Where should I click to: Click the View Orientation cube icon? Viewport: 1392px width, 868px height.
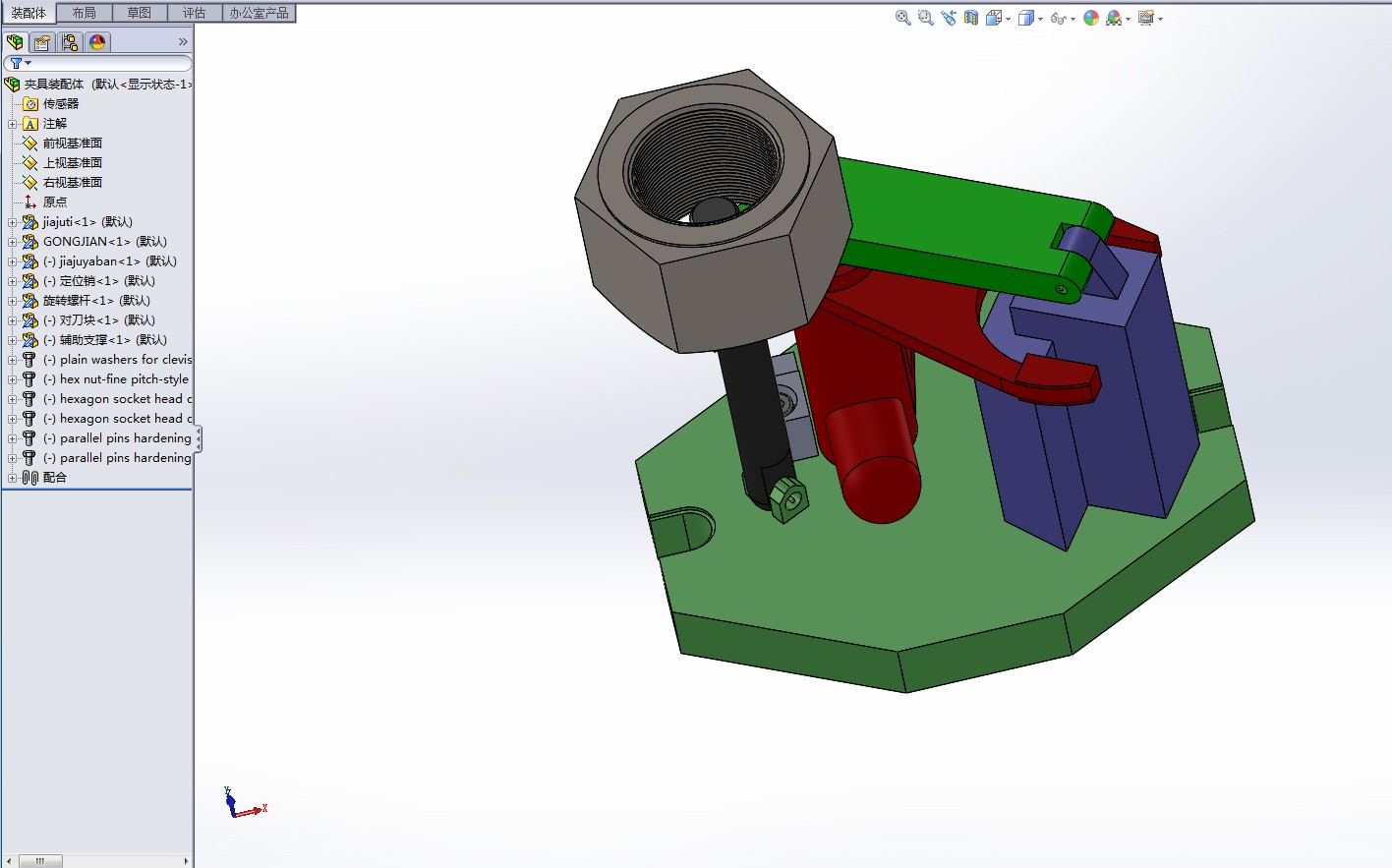click(993, 18)
